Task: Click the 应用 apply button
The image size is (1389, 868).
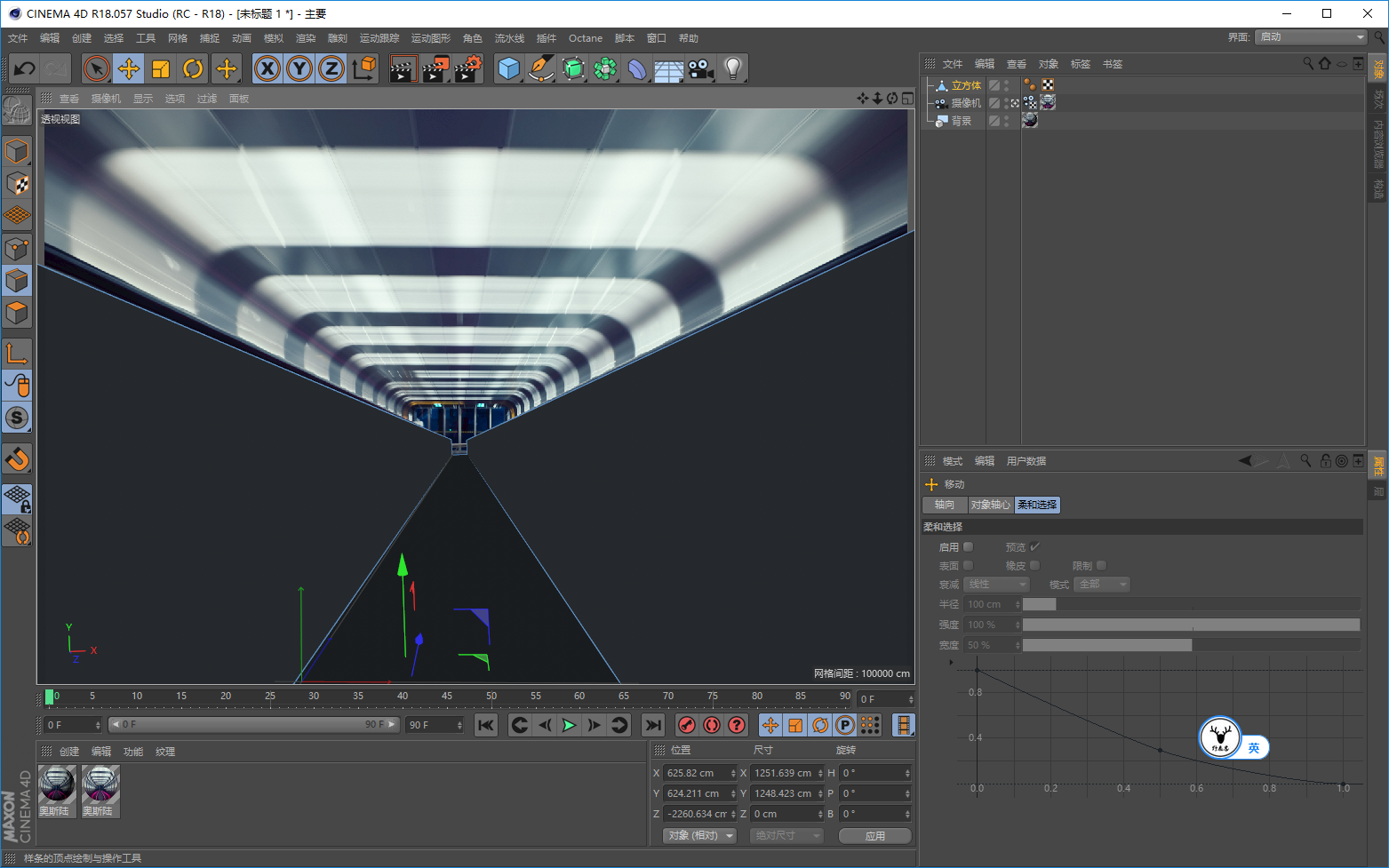Action: coord(874,836)
